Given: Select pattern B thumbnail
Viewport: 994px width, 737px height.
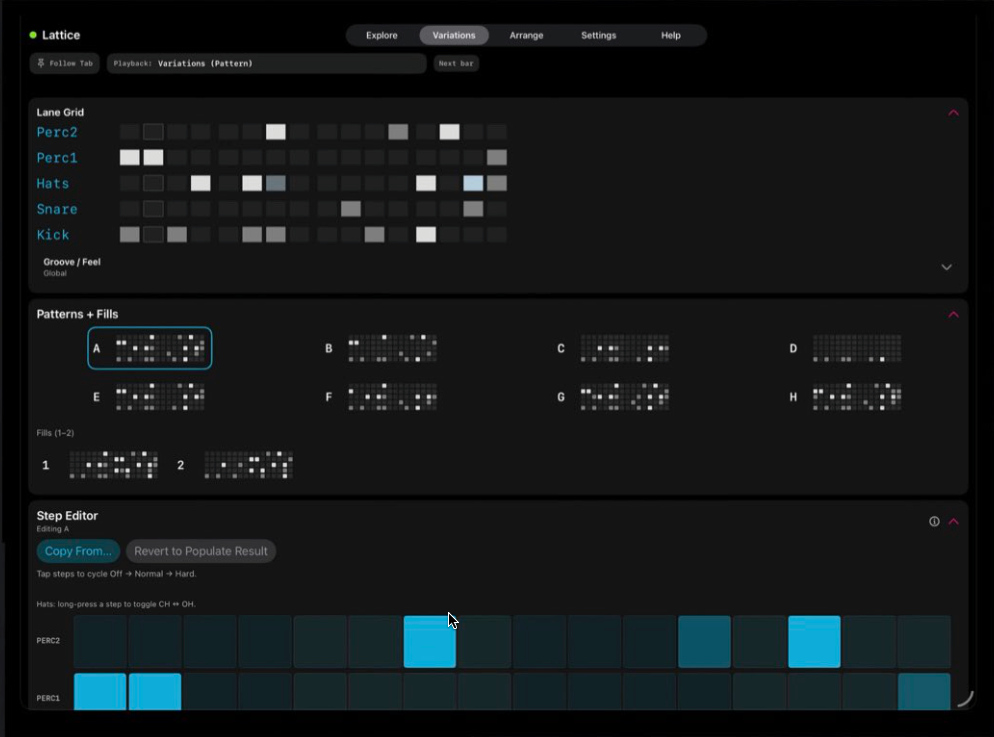Looking at the screenshot, I should click(x=392, y=348).
